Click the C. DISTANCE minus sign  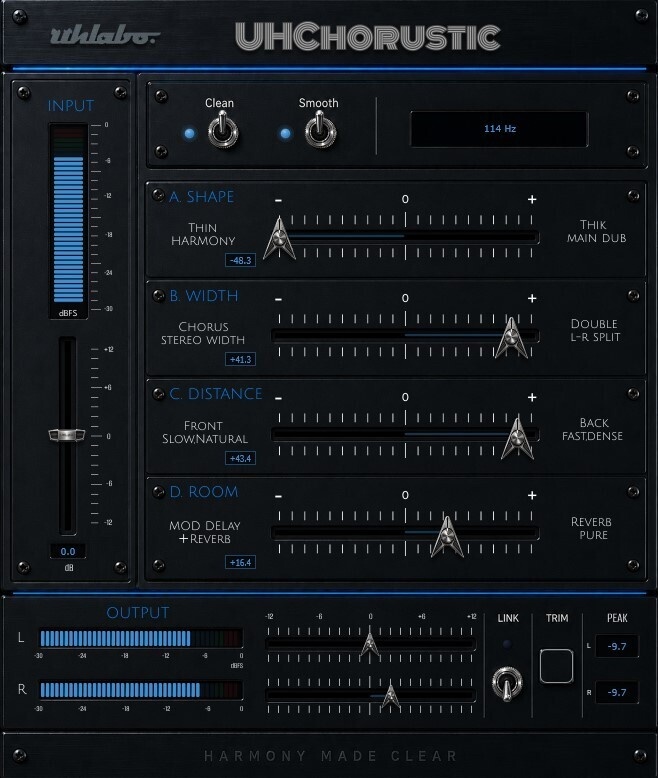coord(278,398)
